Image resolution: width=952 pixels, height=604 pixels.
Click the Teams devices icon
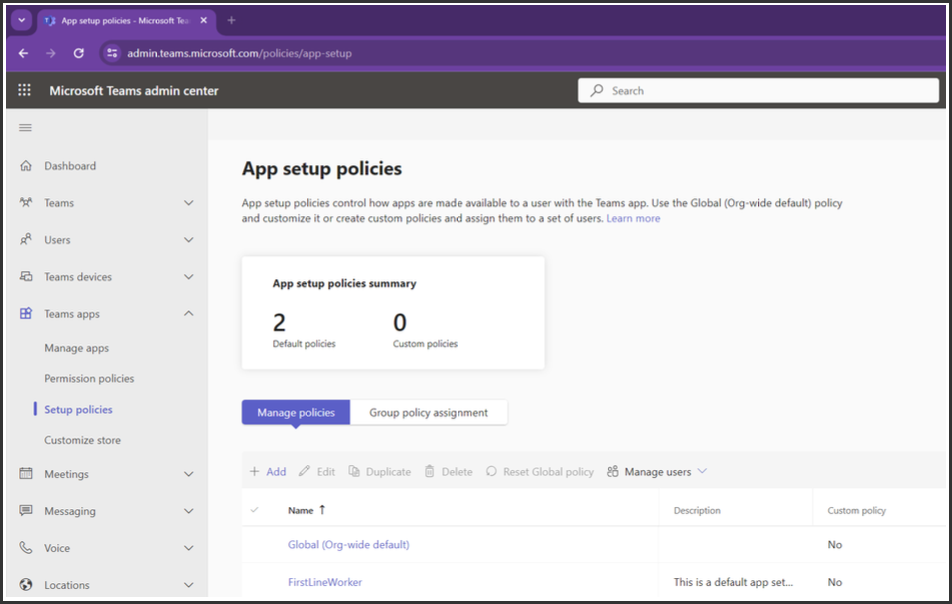pyautogui.click(x=26, y=276)
